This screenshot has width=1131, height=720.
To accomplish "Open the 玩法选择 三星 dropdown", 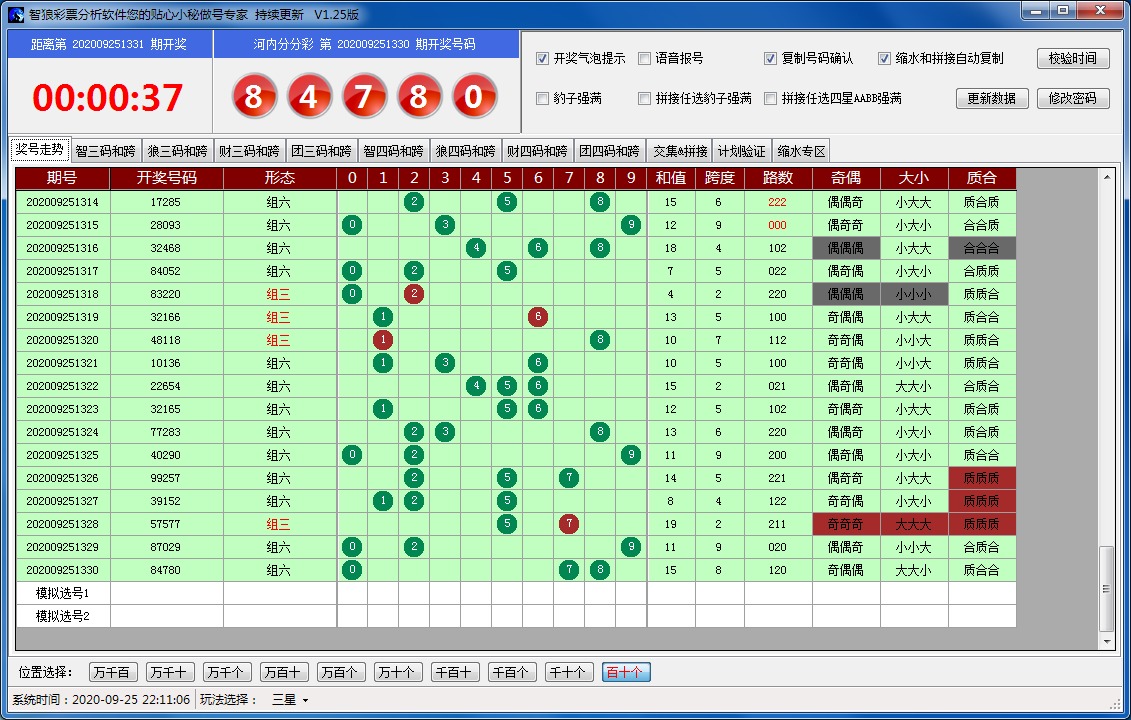I will tap(291, 700).
